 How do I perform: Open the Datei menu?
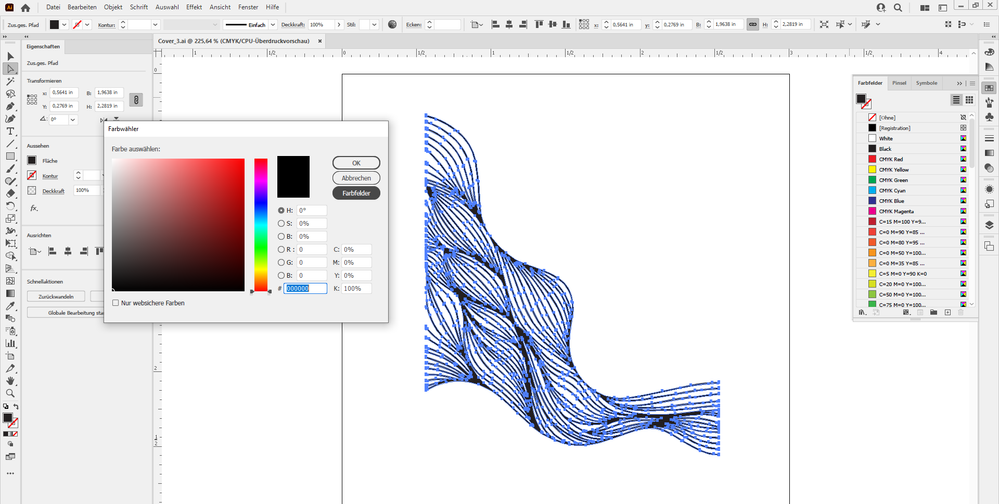(x=53, y=7)
